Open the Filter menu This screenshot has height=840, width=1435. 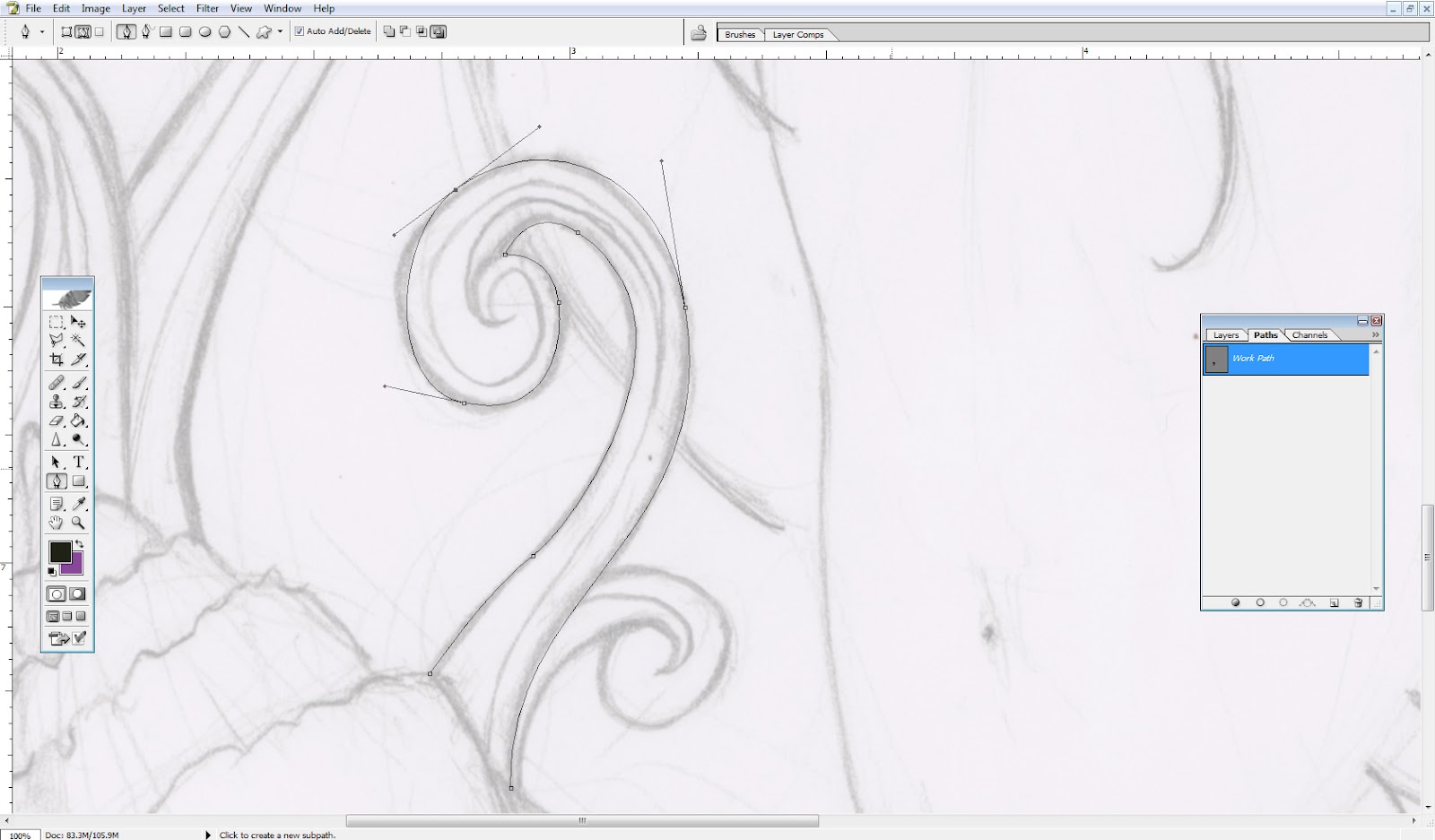coord(207,8)
